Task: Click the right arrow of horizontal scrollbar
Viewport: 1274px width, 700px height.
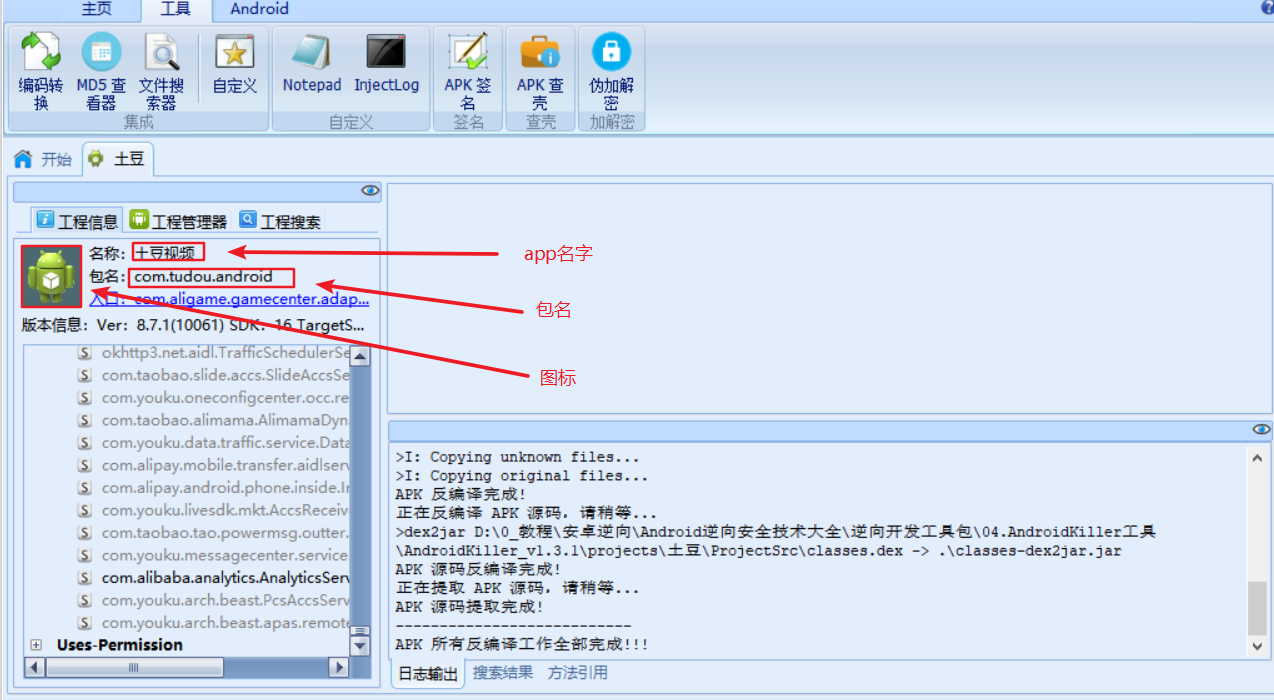Action: tap(341, 666)
